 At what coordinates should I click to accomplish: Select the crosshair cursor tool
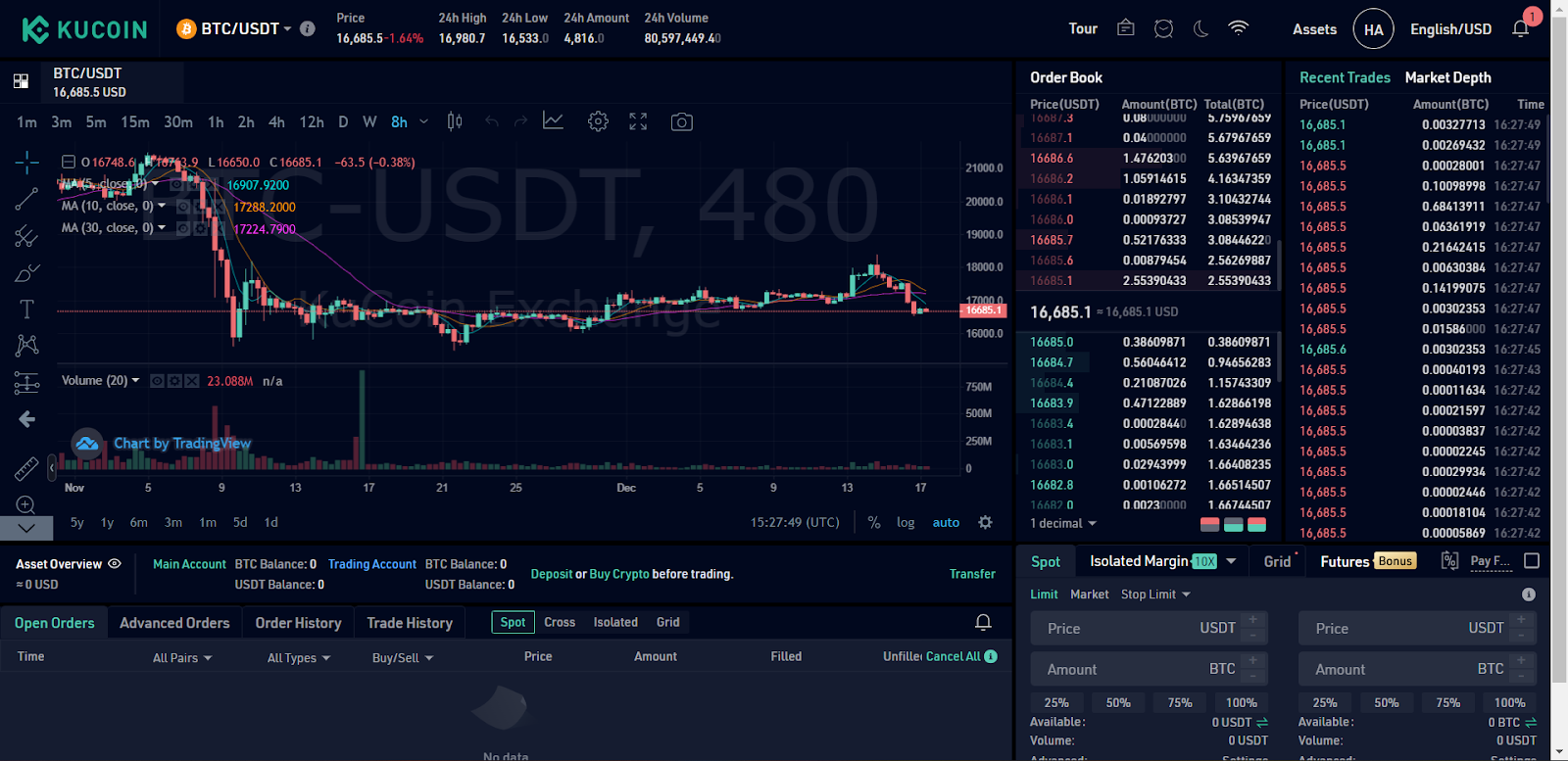(26, 162)
